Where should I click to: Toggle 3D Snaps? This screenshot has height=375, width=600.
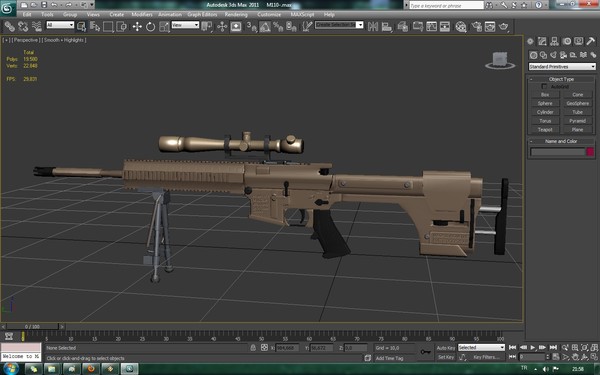click(x=251, y=26)
